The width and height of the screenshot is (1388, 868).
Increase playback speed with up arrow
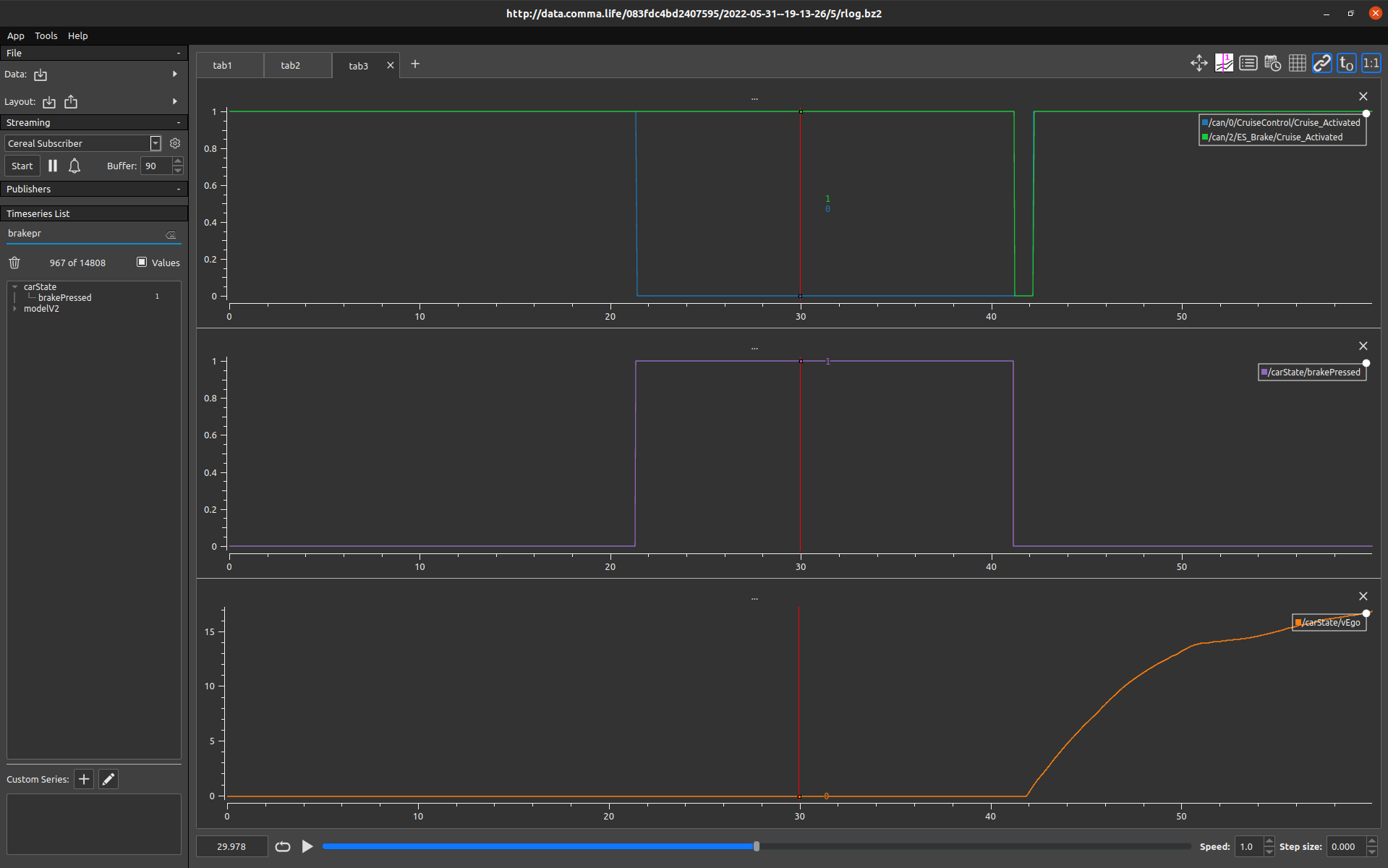[1269, 841]
